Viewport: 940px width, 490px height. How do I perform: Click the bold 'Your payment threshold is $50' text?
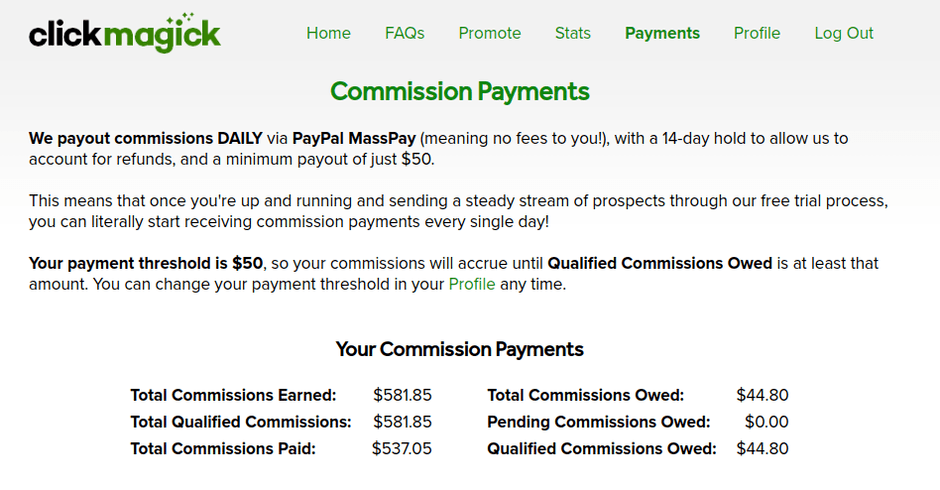[x=146, y=263]
